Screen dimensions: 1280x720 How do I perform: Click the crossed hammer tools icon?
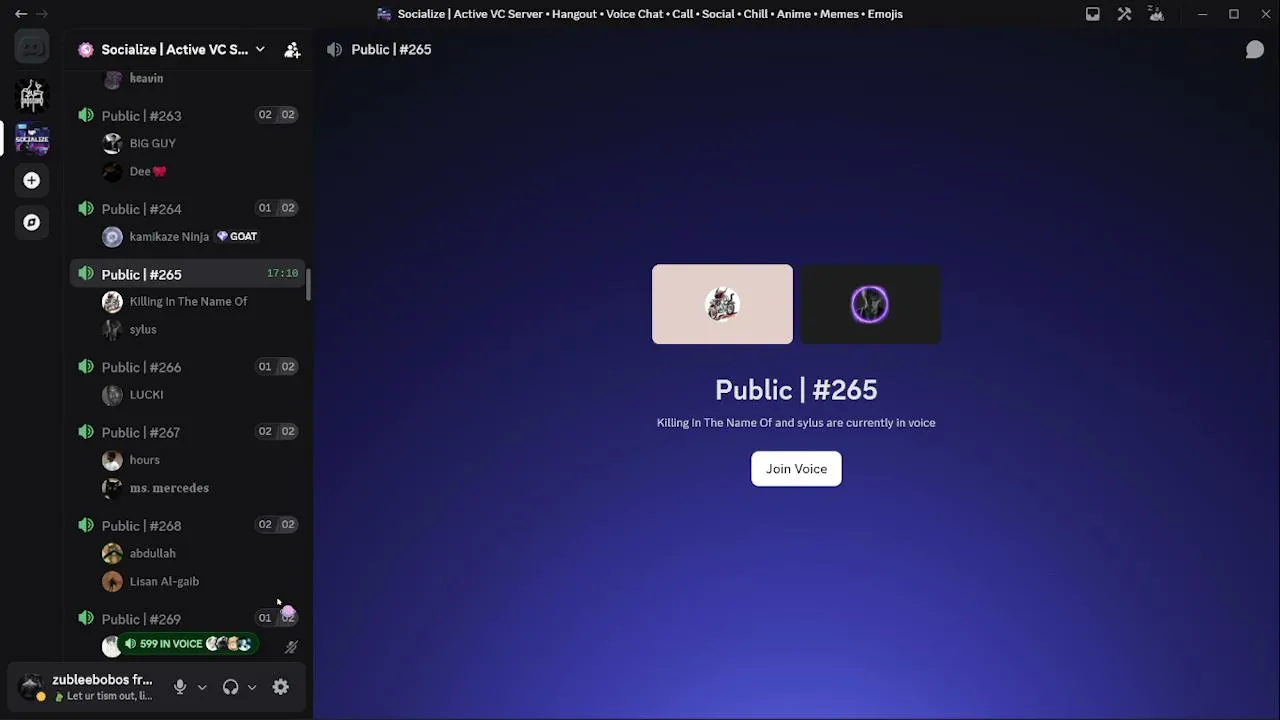(x=1125, y=14)
